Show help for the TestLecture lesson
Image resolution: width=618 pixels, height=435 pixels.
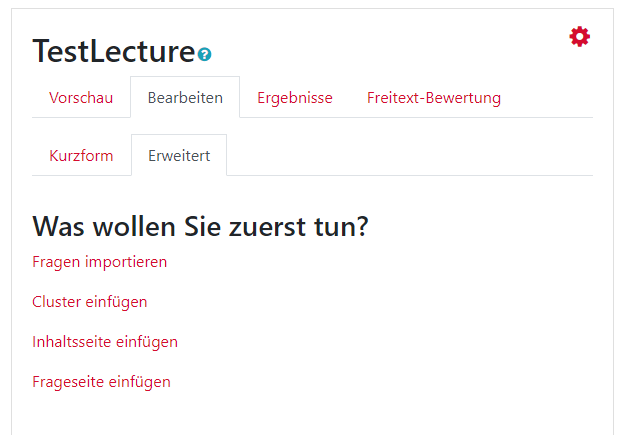coord(205,54)
